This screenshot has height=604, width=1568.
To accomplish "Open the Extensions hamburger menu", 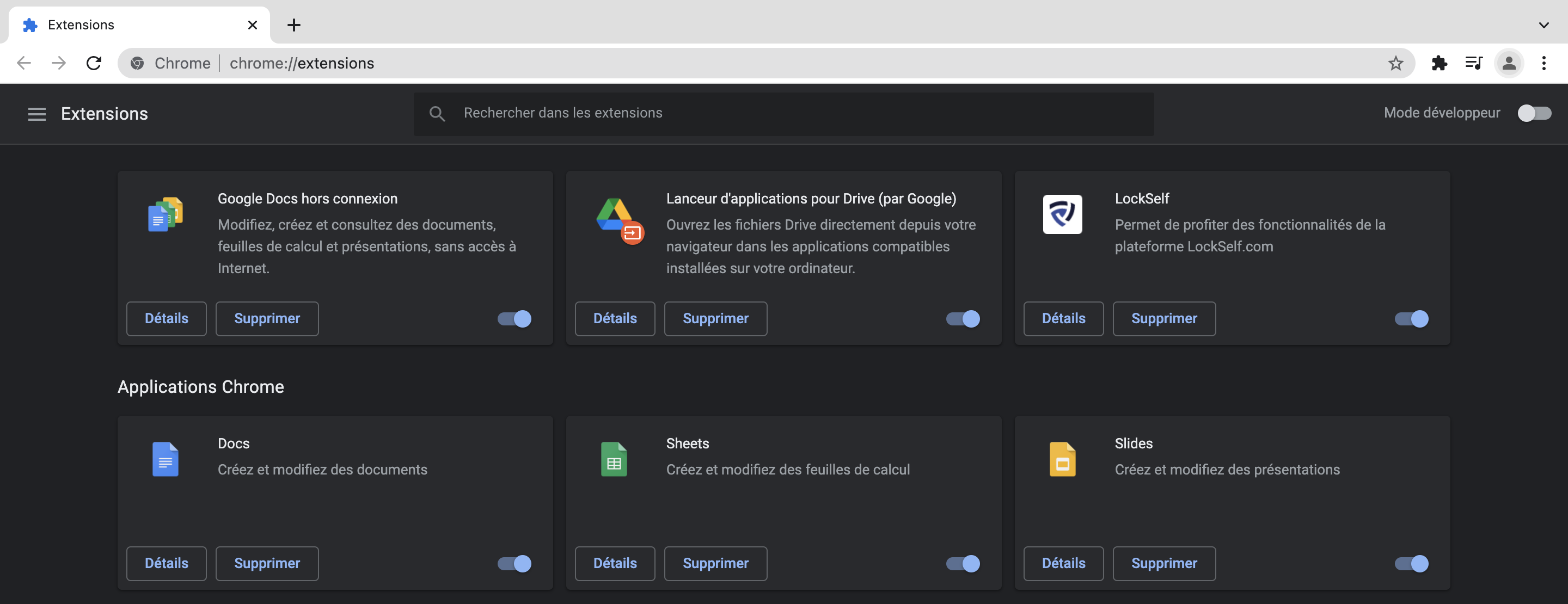I will (36, 114).
